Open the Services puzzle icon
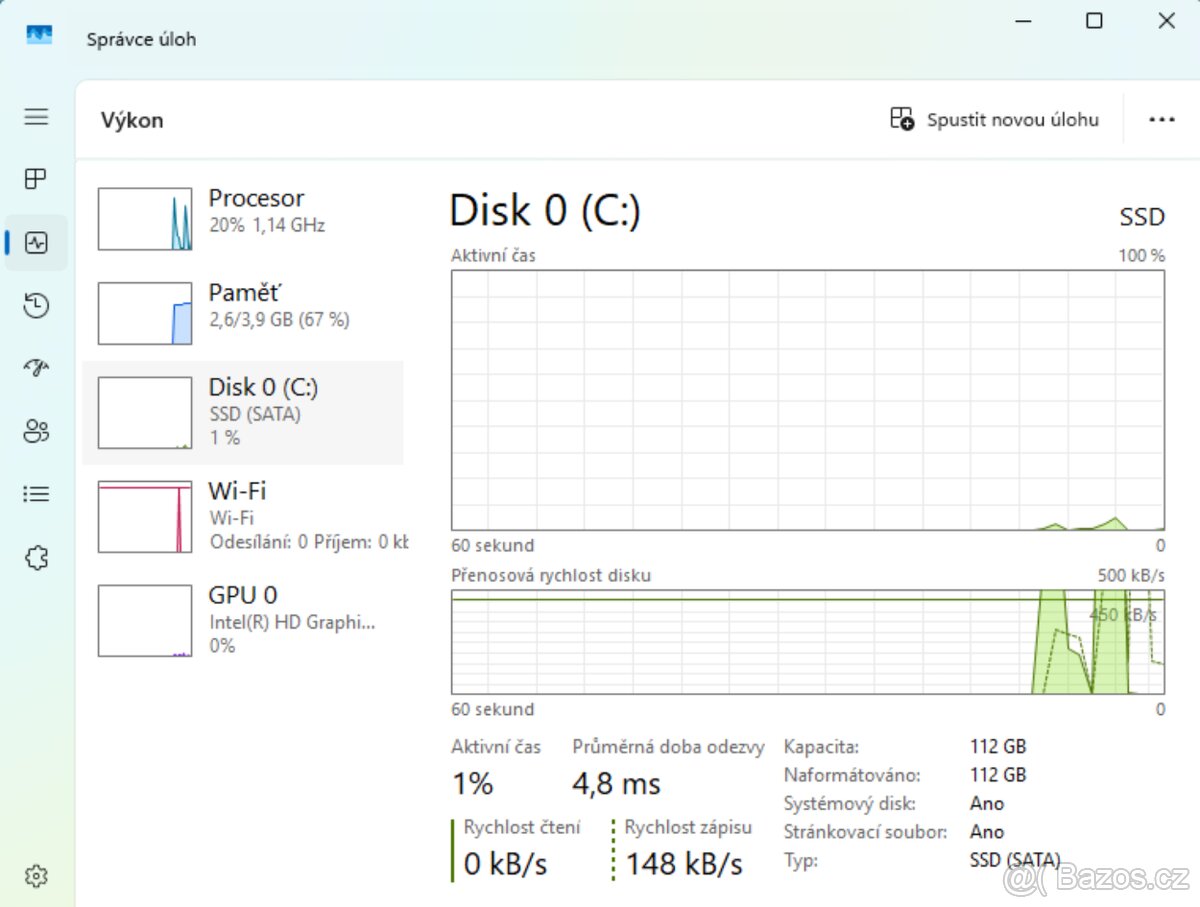This screenshot has height=907, width=1200. 36,558
